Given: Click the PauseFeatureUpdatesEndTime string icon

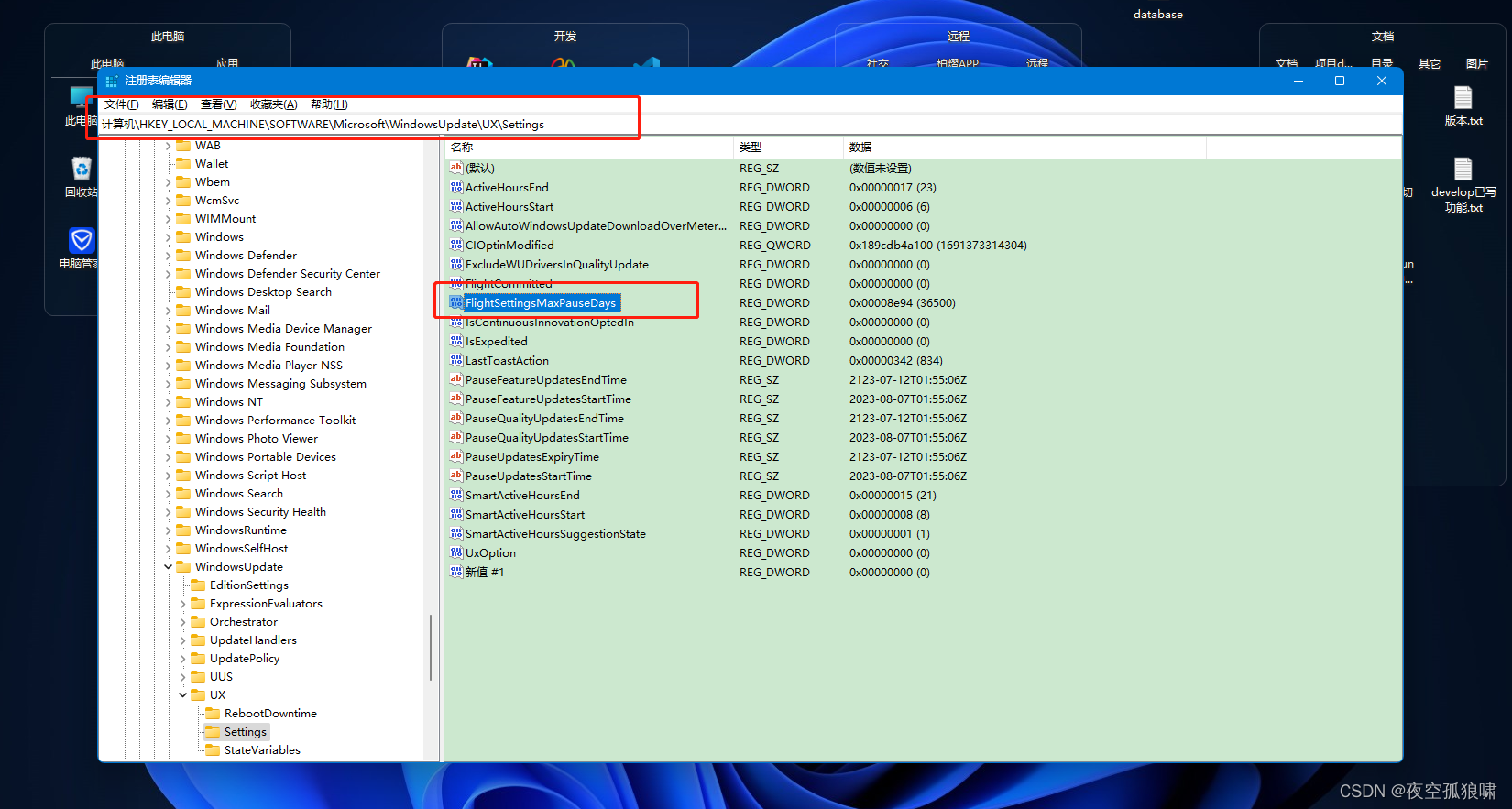Looking at the screenshot, I should point(455,379).
